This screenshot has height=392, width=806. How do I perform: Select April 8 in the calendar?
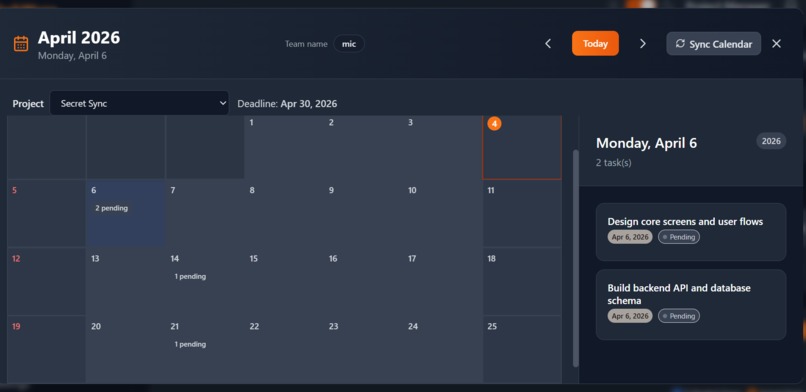coord(284,213)
